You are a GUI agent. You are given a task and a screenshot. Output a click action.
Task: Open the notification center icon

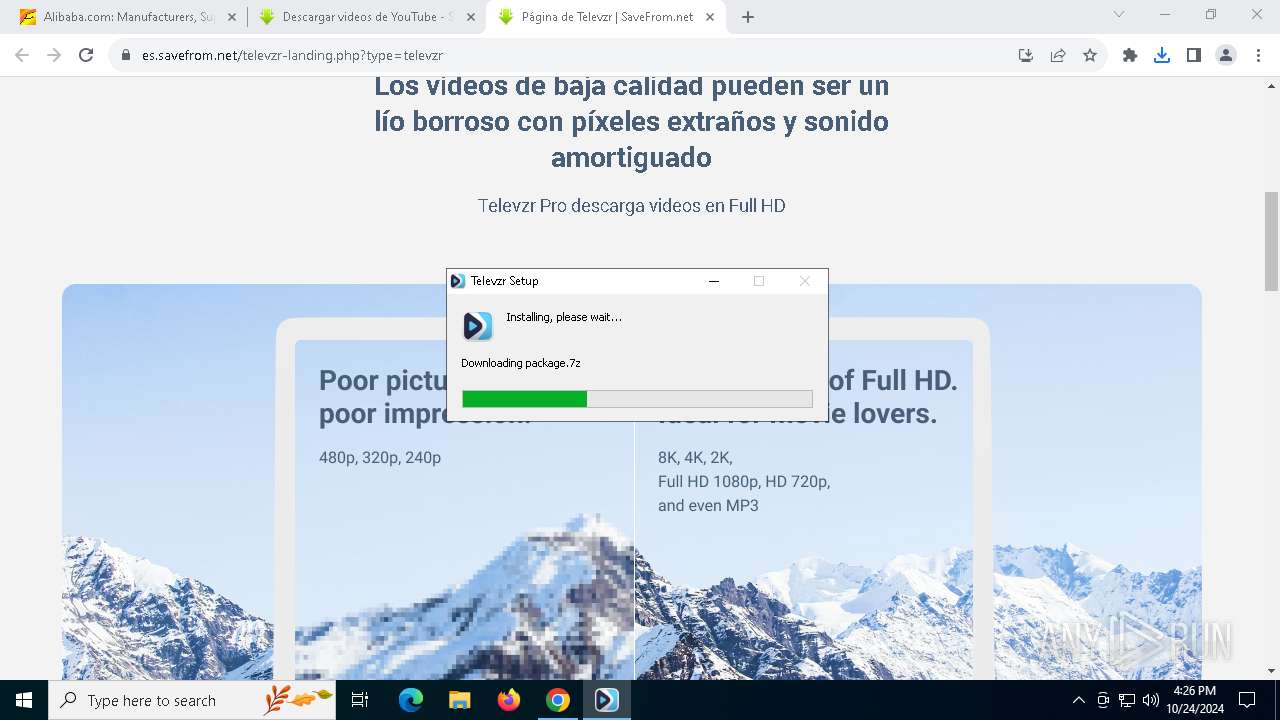(1247, 700)
